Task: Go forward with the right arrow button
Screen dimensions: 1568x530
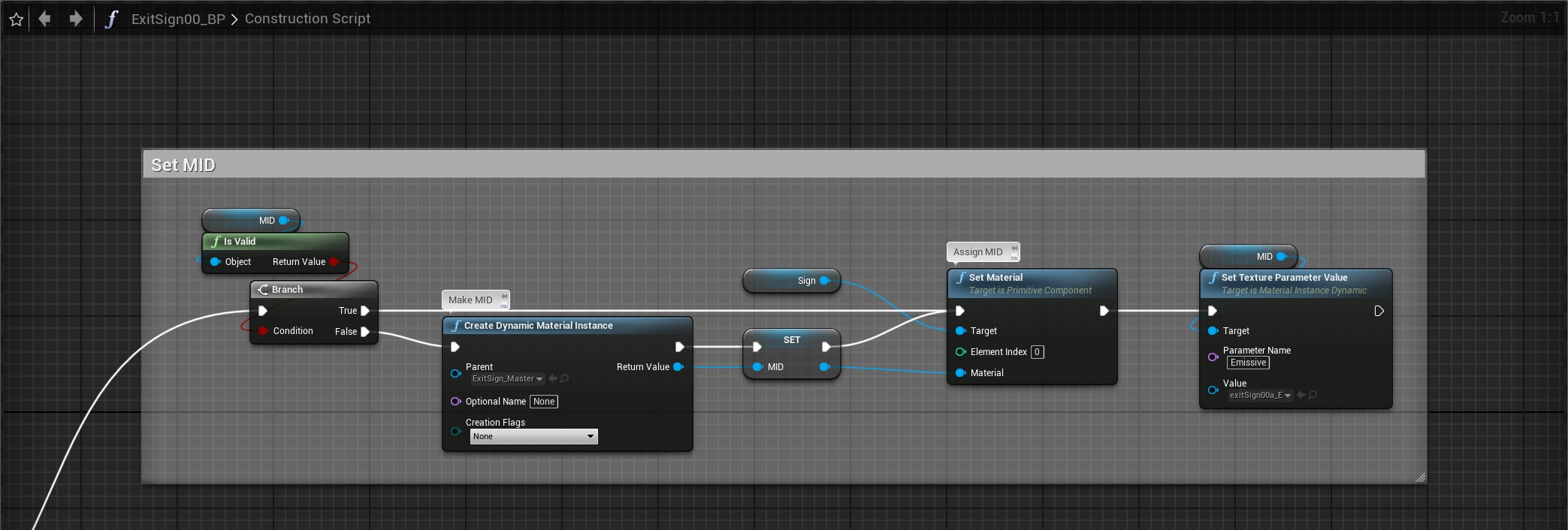Action: pos(76,18)
